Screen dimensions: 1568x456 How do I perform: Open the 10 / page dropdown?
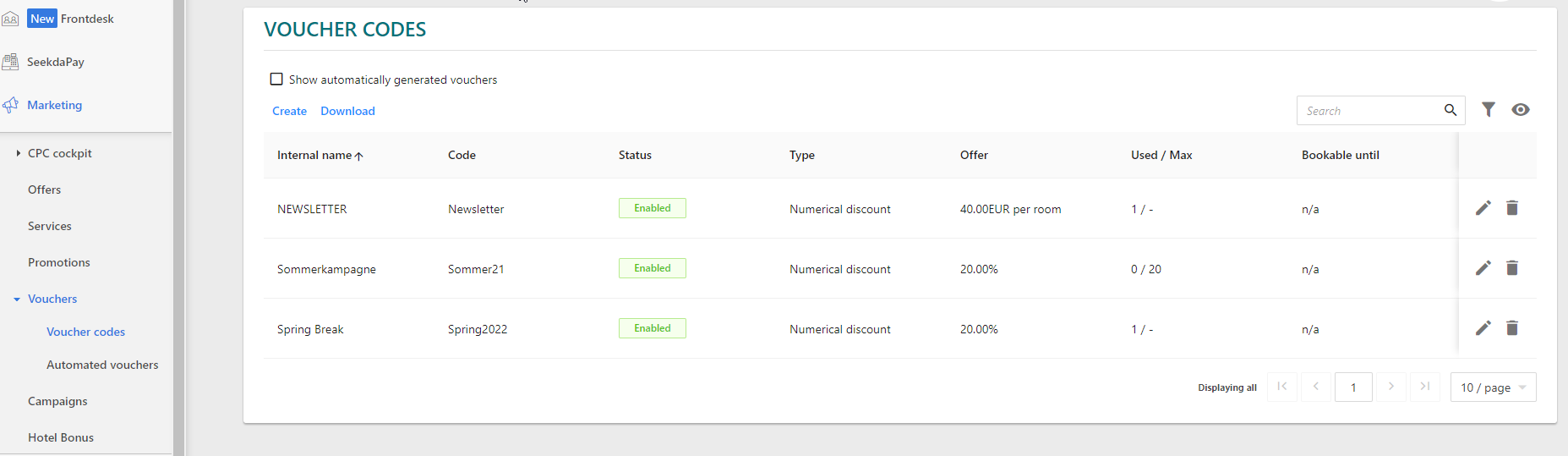pos(1493,387)
